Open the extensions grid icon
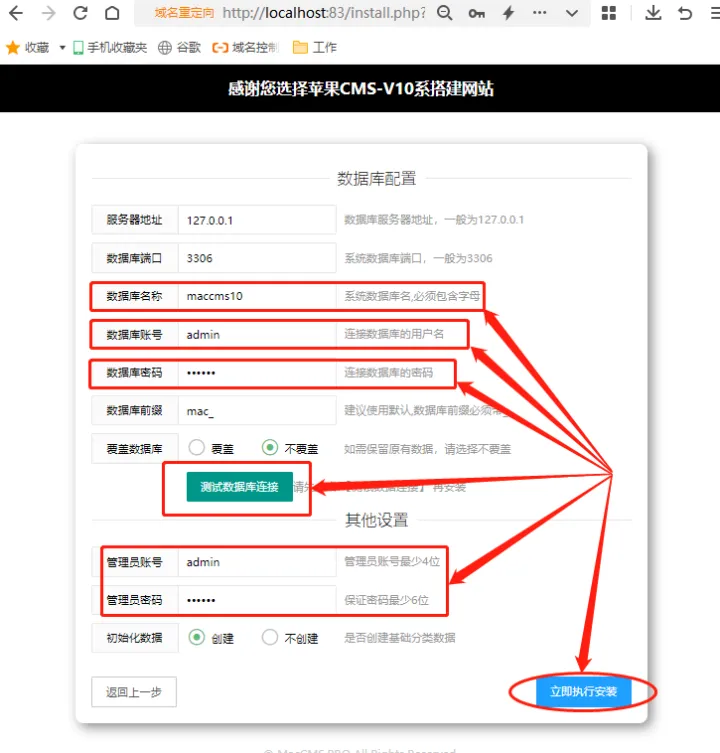Image resolution: width=720 pixels, height=753 pixels. pos(609,13)
